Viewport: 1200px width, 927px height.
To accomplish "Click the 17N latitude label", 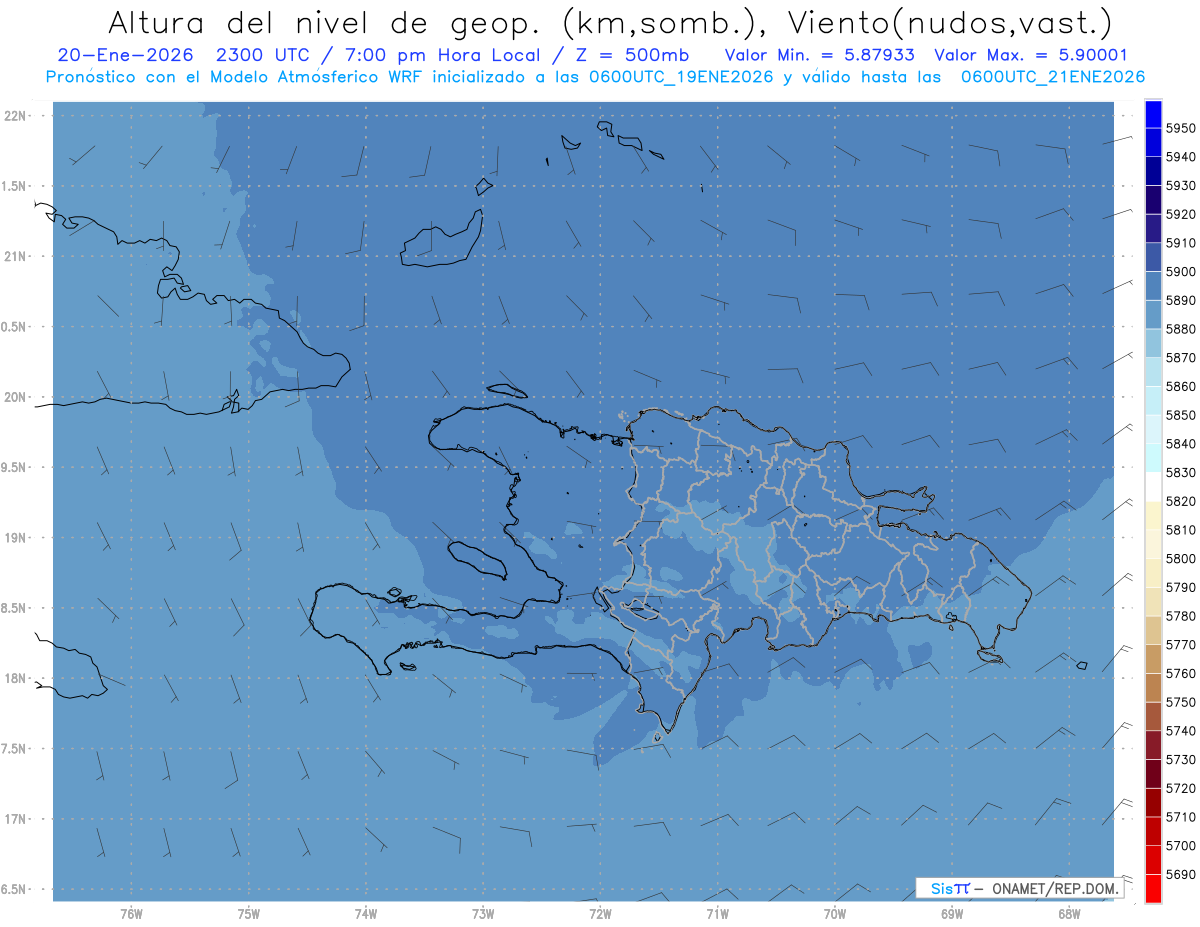I will [x=15, y=819].
